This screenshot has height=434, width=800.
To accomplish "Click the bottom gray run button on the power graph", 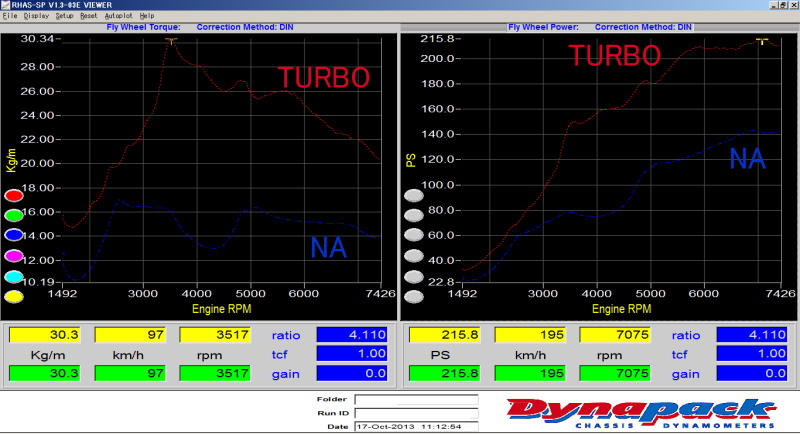I will click(x=414, y=296).
